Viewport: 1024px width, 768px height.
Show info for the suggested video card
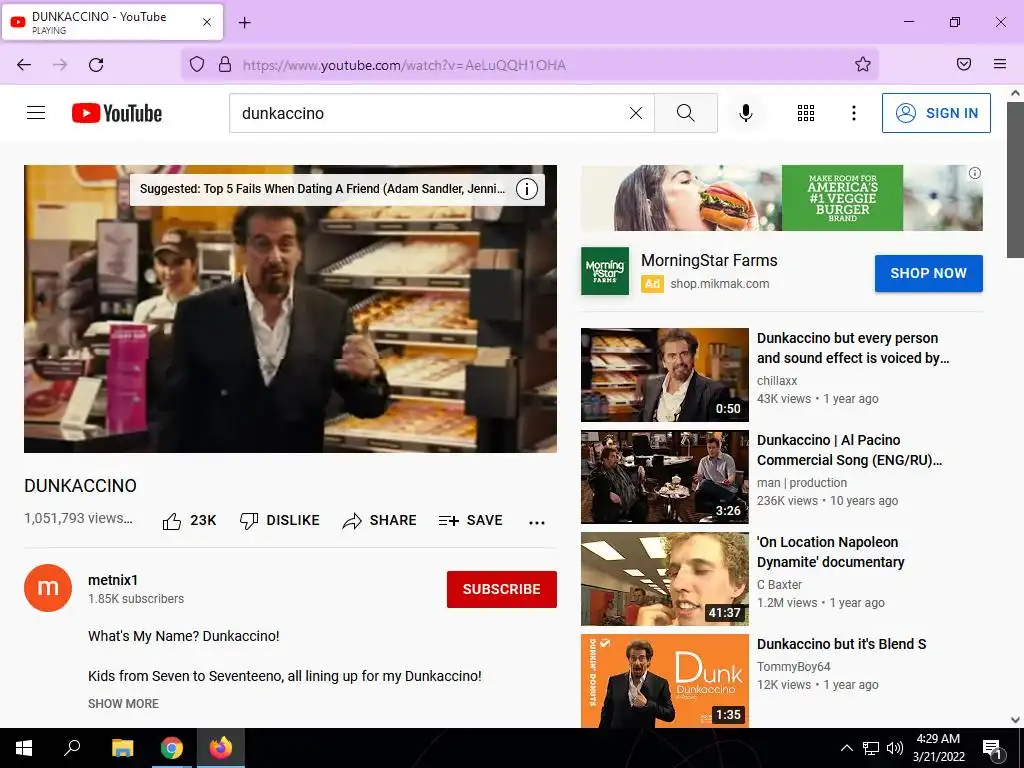527,189
